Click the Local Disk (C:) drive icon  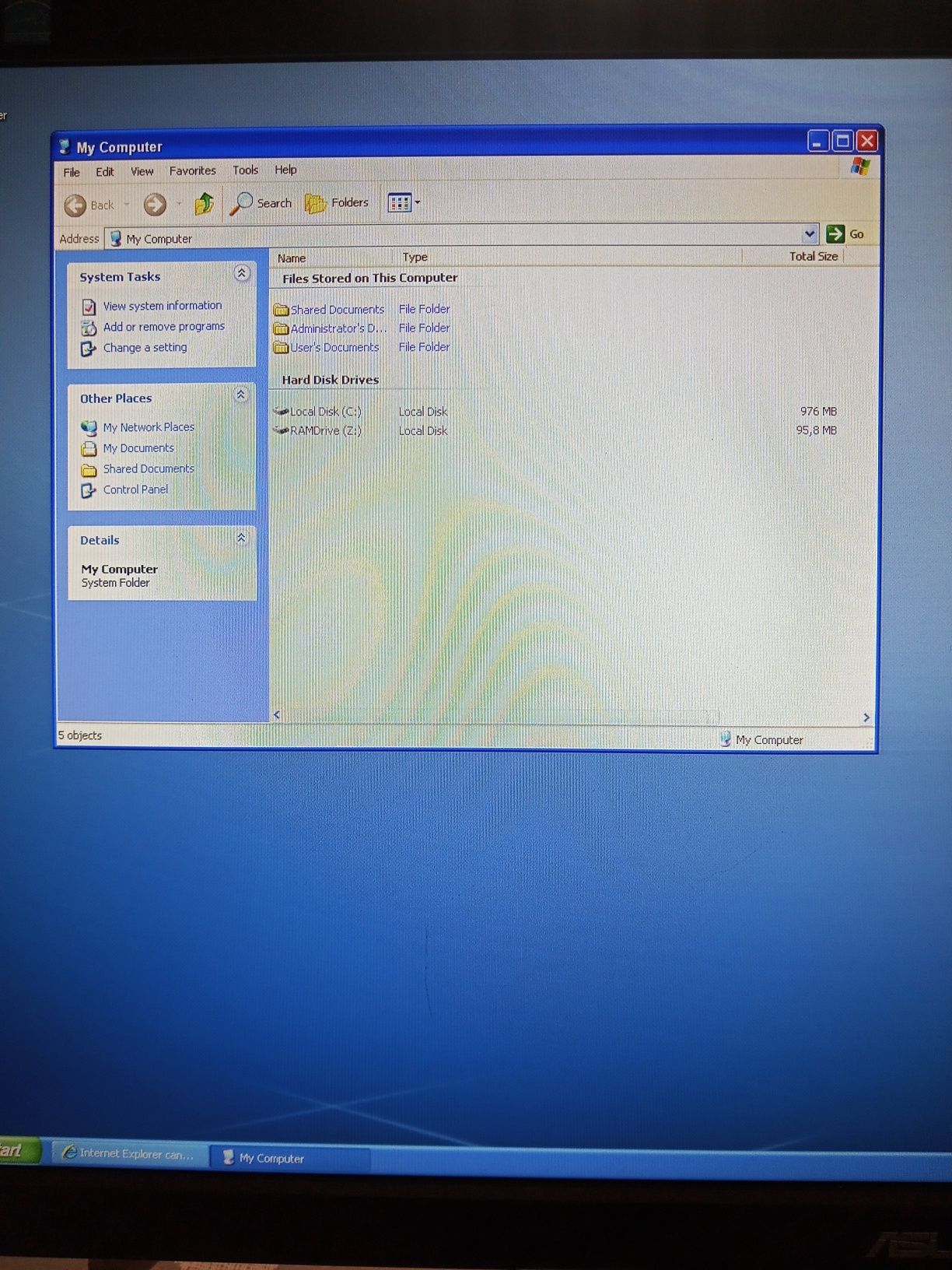[x=281, y=411]
